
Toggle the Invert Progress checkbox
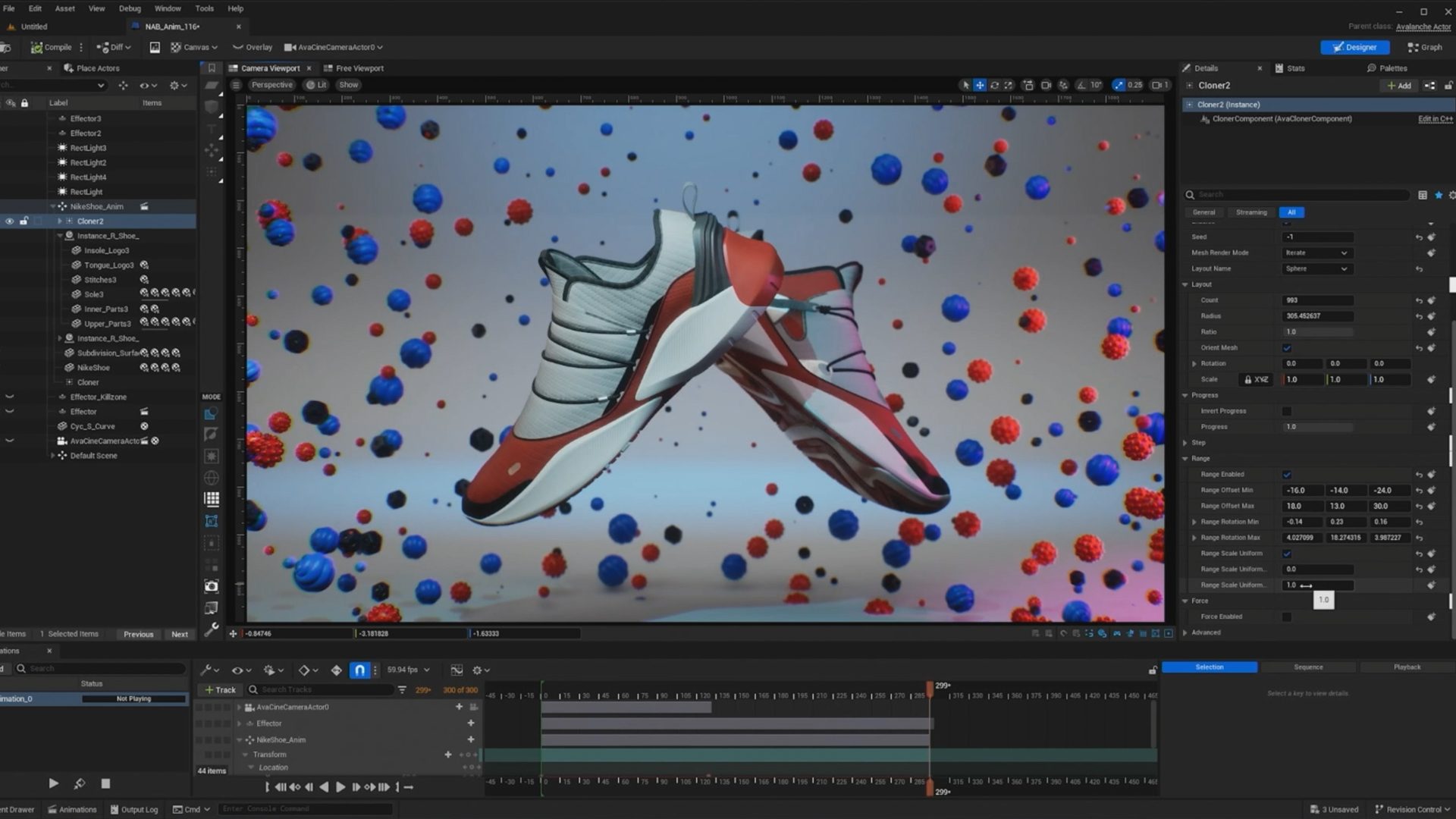tap(1287, 411)
